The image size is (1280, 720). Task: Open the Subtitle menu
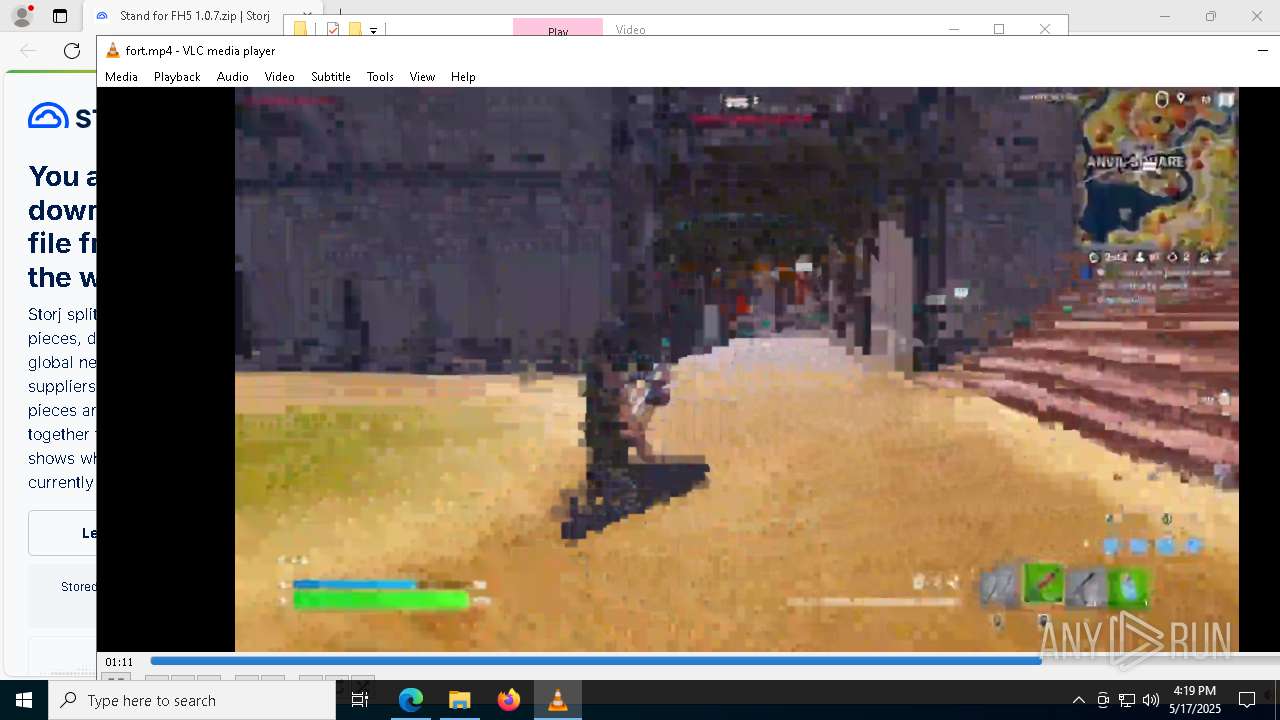point(330,77)
